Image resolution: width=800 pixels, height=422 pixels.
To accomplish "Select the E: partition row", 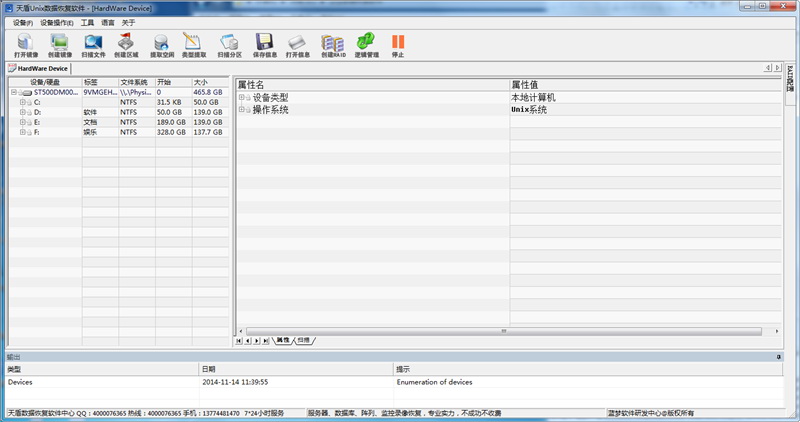I will [118, 122].
